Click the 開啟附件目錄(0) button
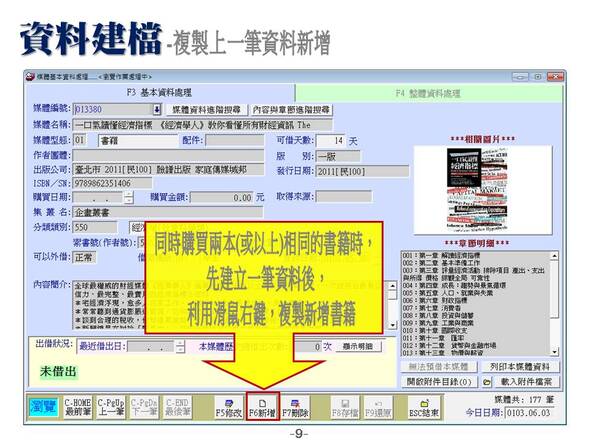This screenshot has height=443, width=590. pyautogui.click(x=439, y=382)
